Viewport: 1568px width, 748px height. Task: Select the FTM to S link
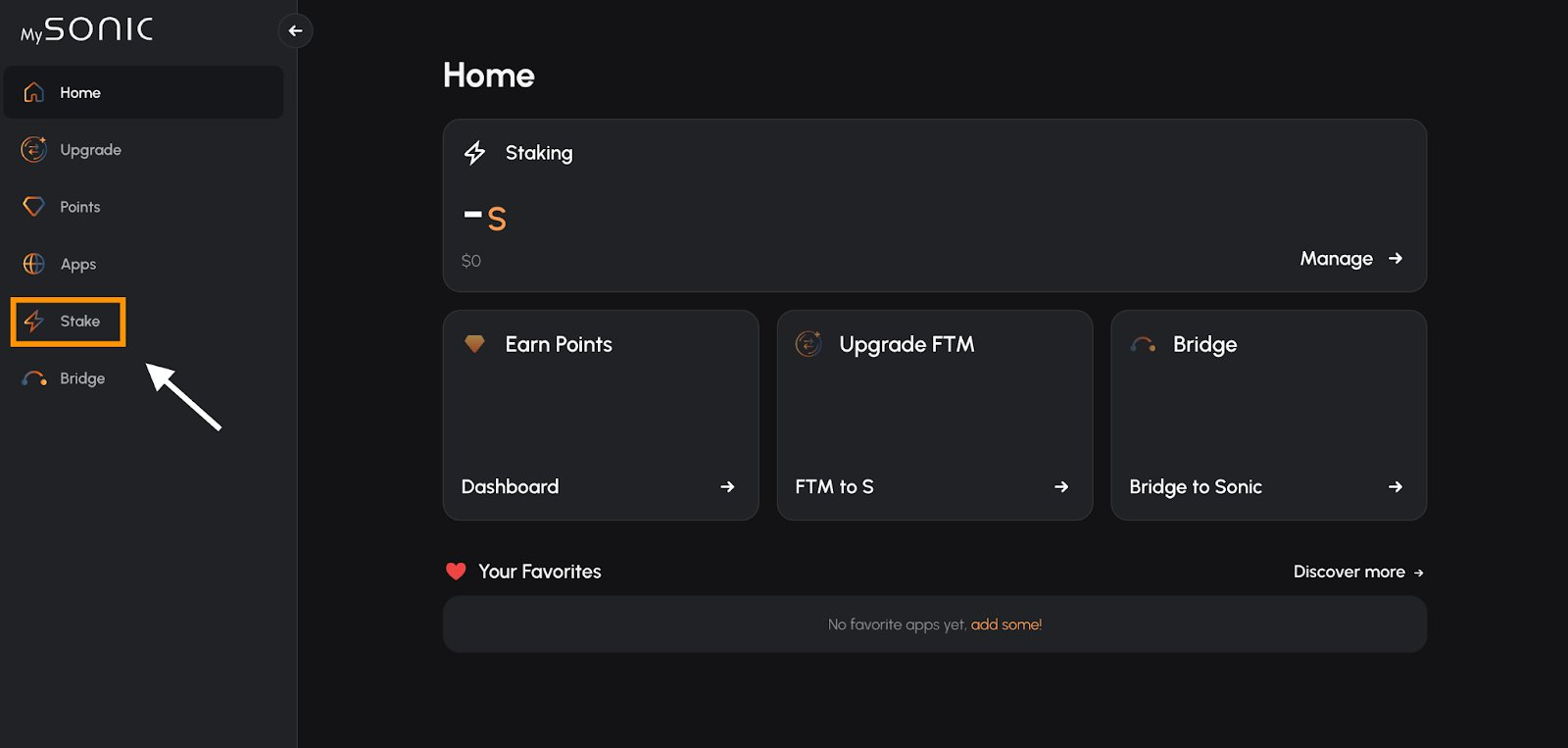(x=834, y=487)
